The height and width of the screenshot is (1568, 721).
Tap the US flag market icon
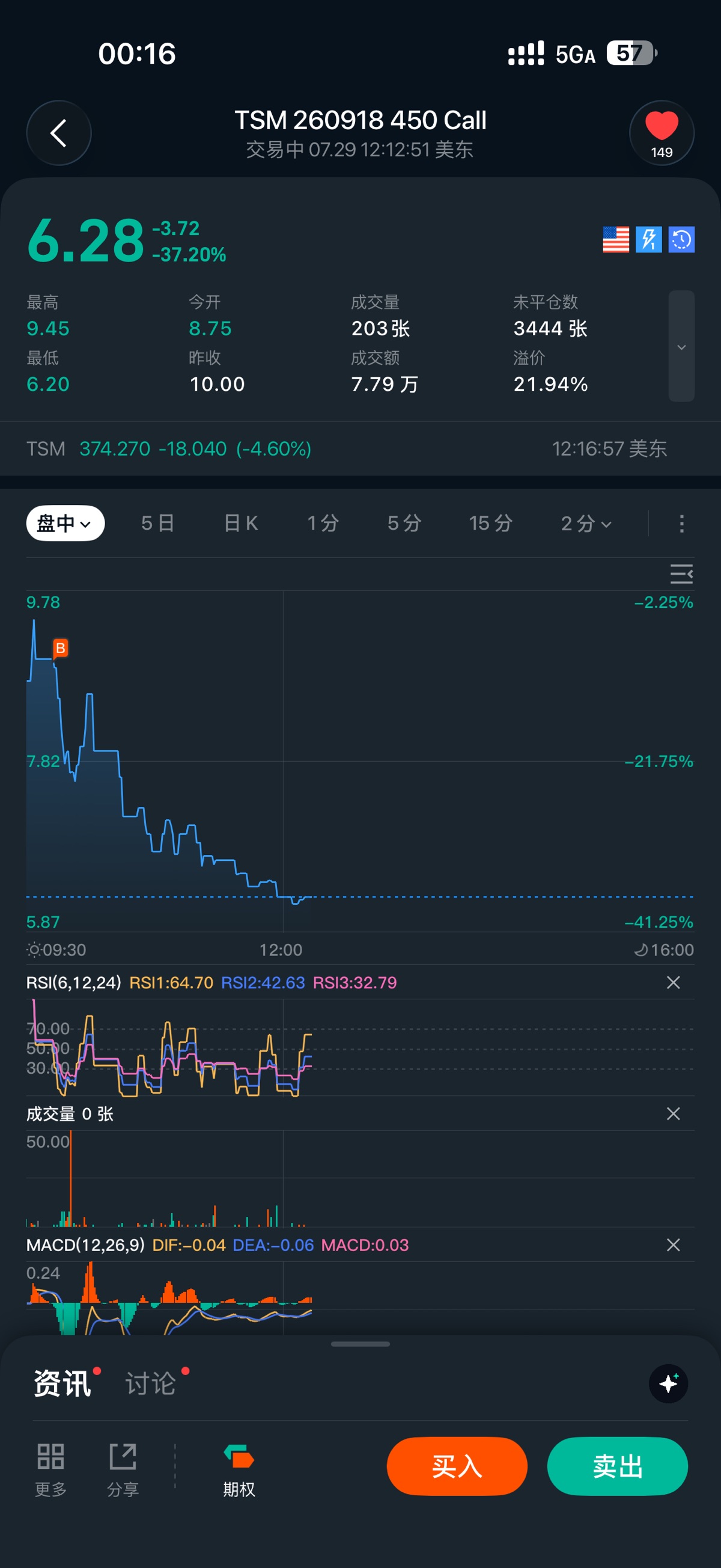click(616, 239)
